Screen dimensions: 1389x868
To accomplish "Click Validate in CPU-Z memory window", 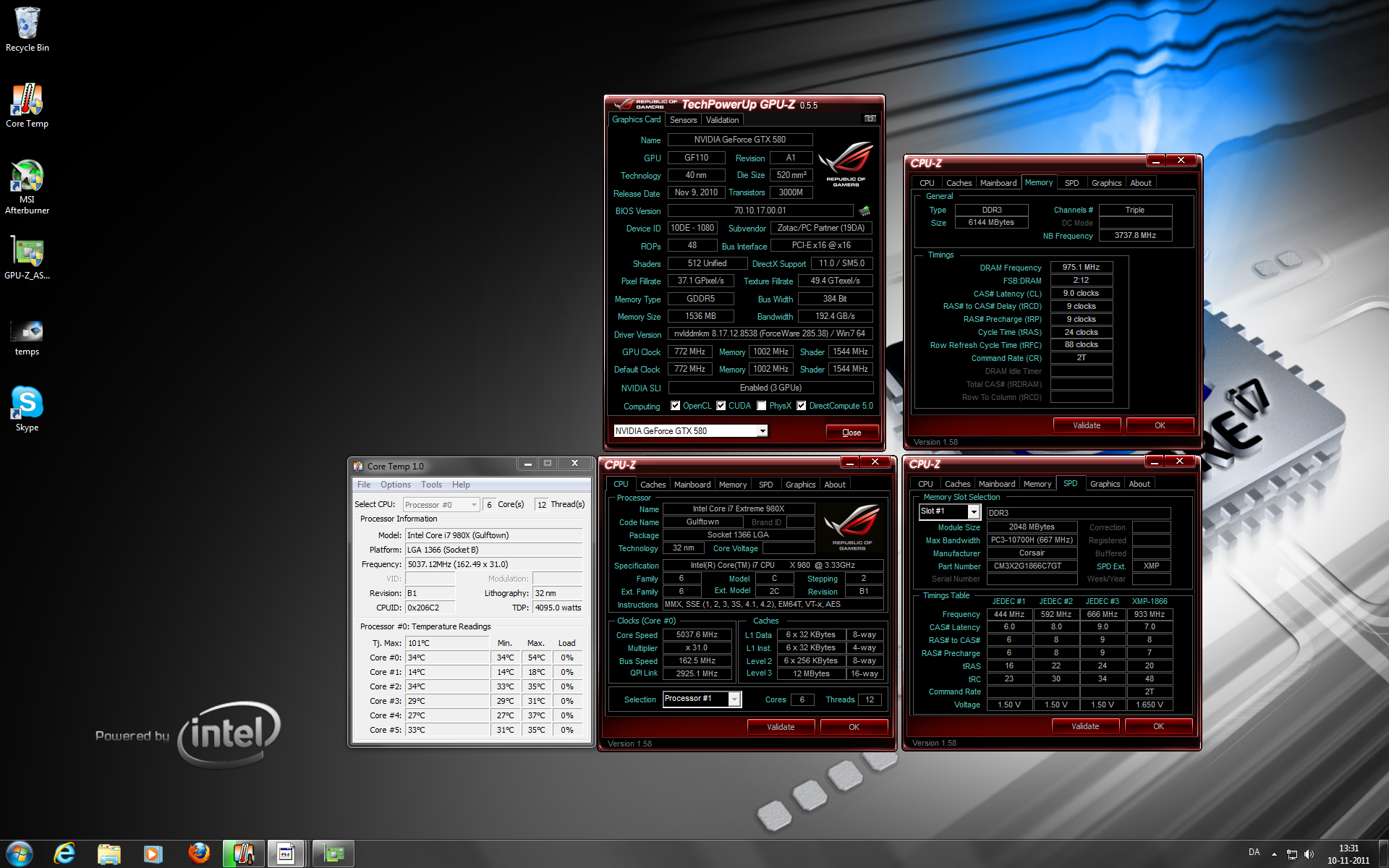I will click(1087, 425).
